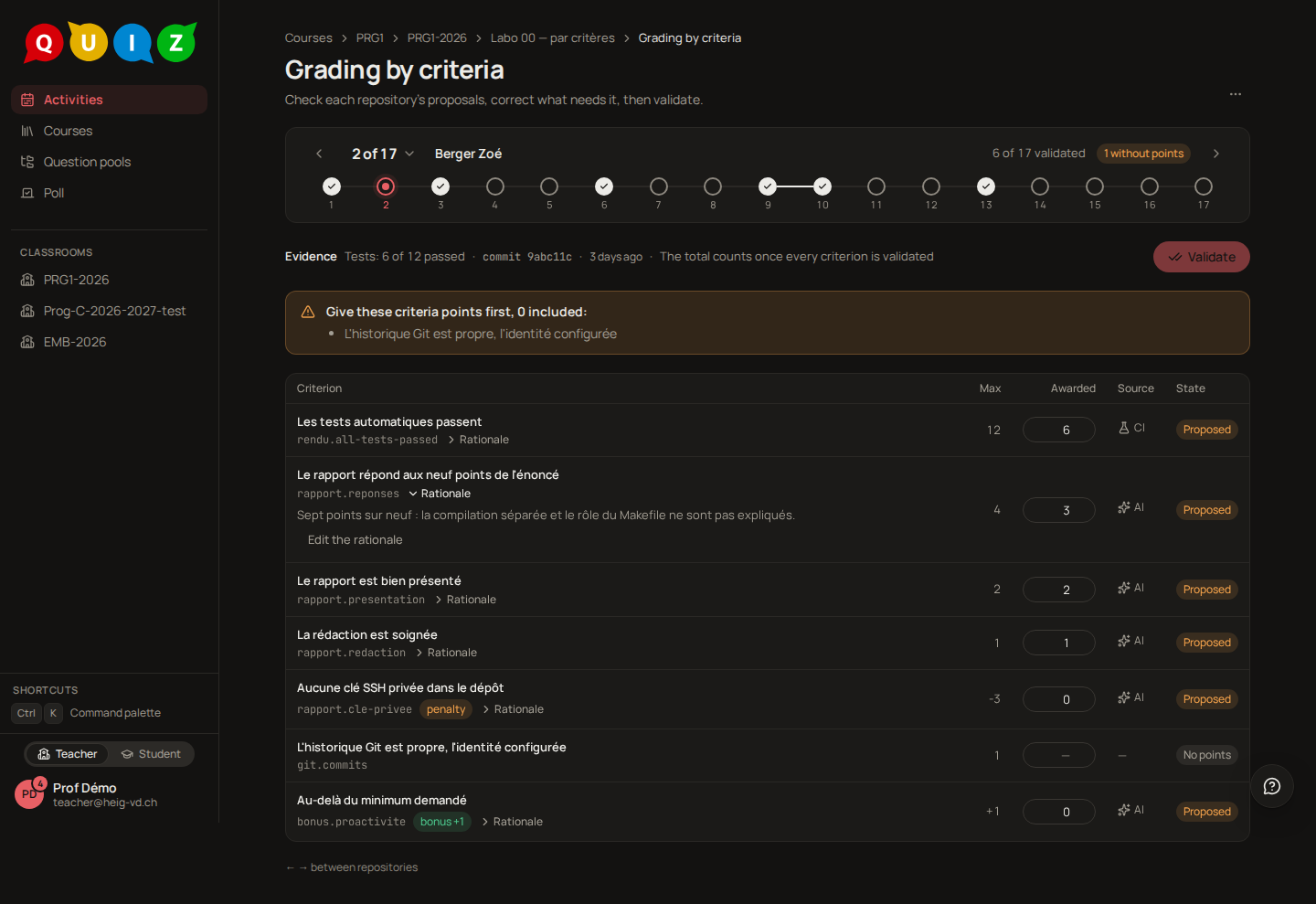Jump to validated repository step 13
Screen dimensions: 1316x904
pyautogui.click(x=986, y=186)
